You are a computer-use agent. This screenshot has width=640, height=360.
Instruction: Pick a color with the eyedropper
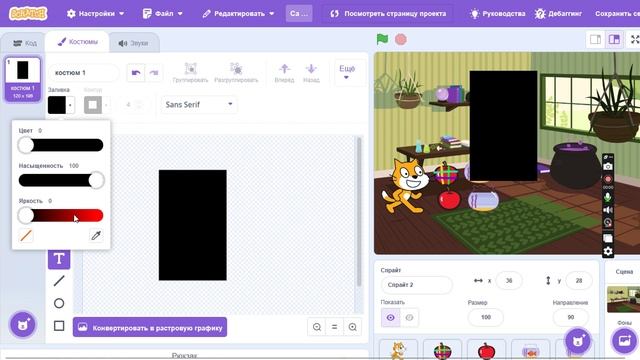click(96, 236)
